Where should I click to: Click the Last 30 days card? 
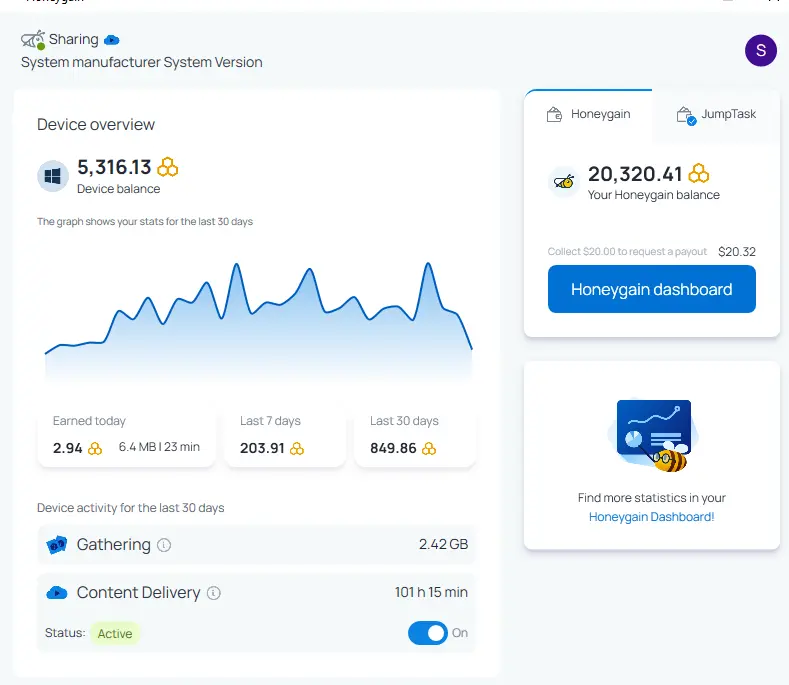[x=415, y=435]
